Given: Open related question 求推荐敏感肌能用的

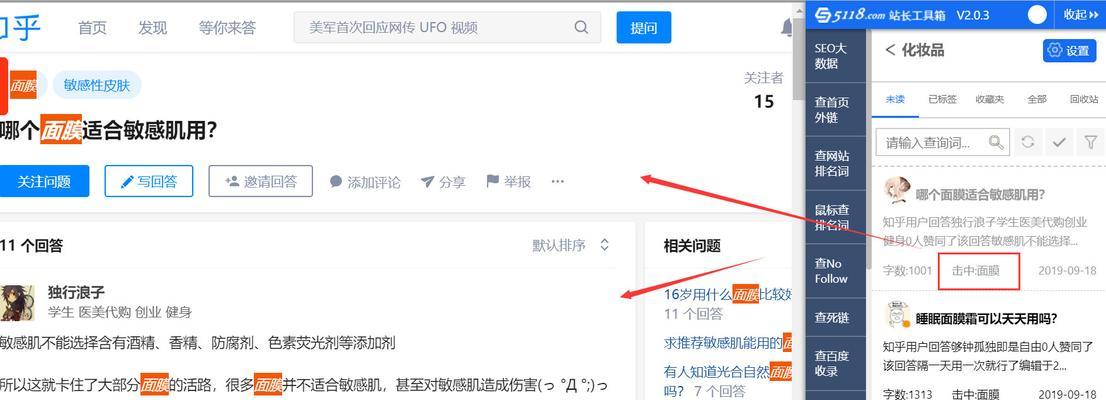Looking at the screenshot, I should pos(727,343).
